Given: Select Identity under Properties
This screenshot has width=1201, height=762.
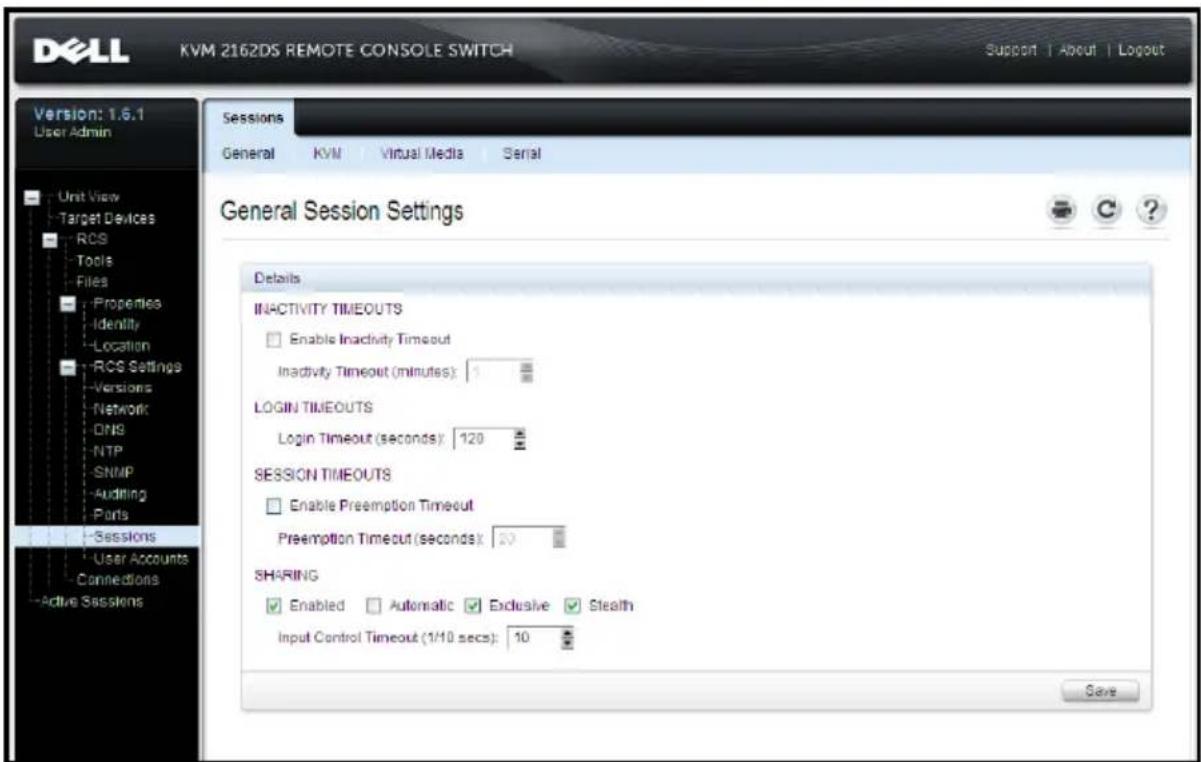Looking at the screenshot, I should click(117, 325).
